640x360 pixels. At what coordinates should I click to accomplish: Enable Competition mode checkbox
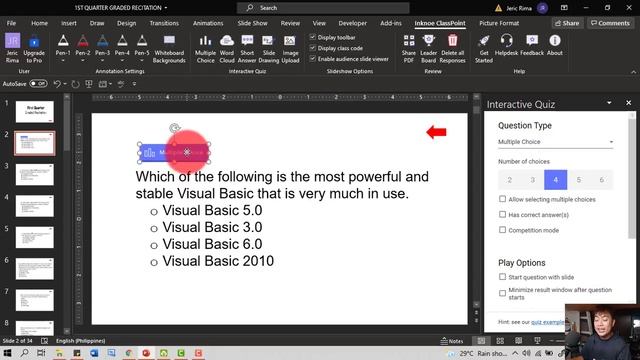[502, 230]
